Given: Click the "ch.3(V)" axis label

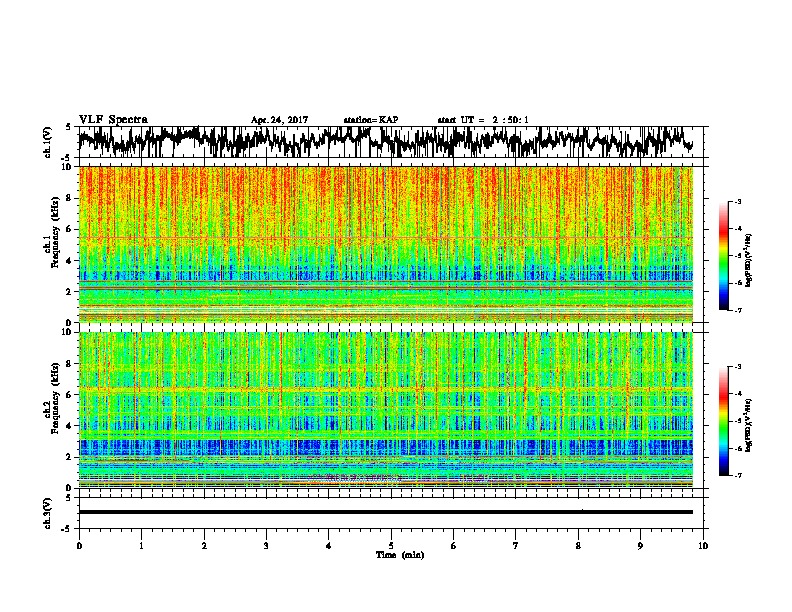Looking at the screenshot, I should (x=47, y=513).
